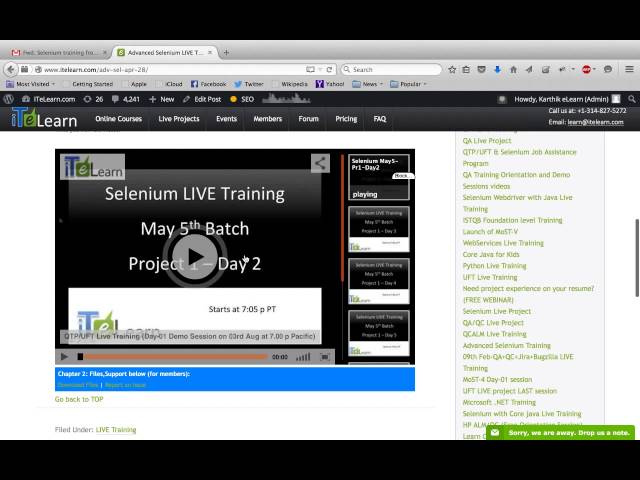640x480 pixels.
Task: Open the Most Visited bookmarks dropdown
Action: pos(31,84)
